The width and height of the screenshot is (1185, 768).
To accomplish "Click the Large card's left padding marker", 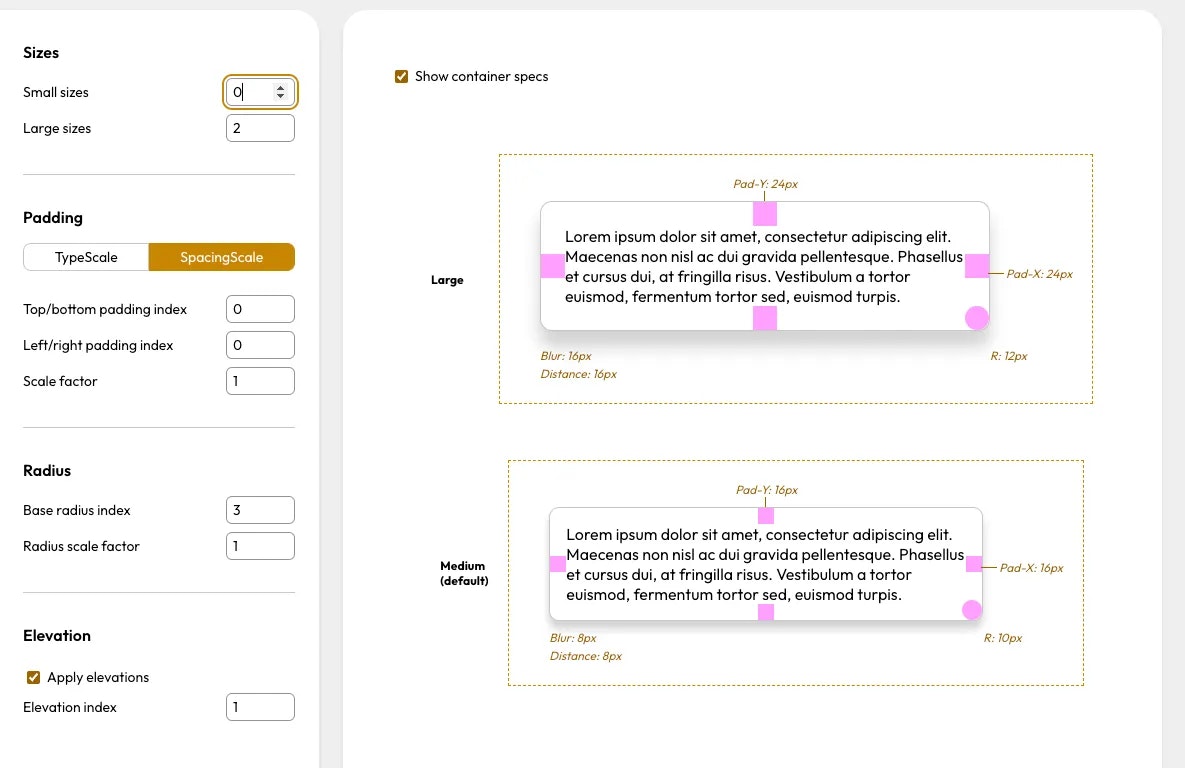I will coord(552,266).
